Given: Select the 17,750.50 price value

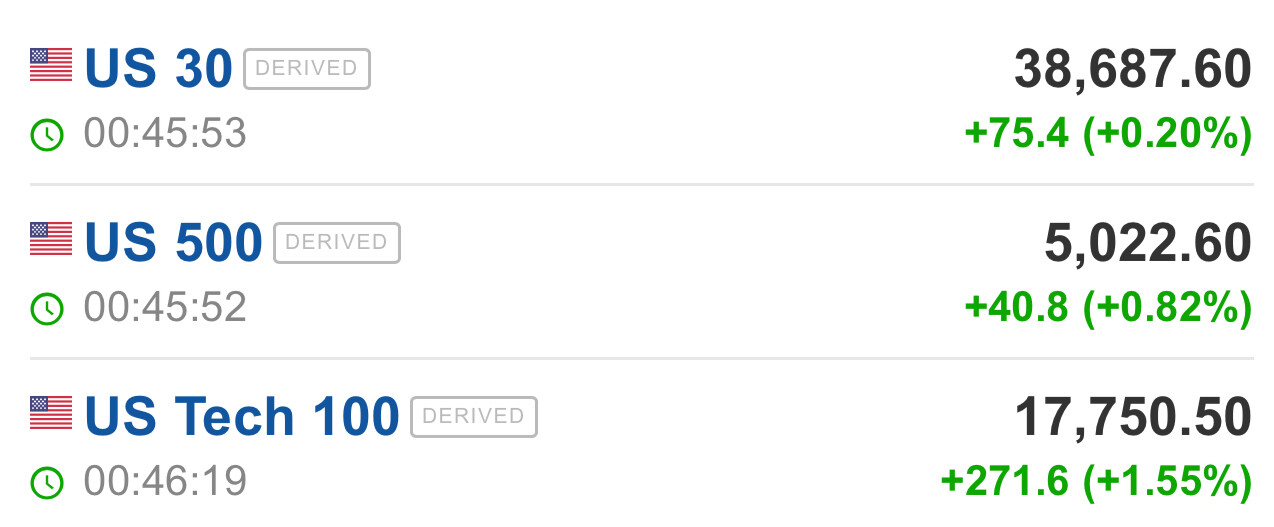Looking at the screenshot, I should [x=1133, y=417].
